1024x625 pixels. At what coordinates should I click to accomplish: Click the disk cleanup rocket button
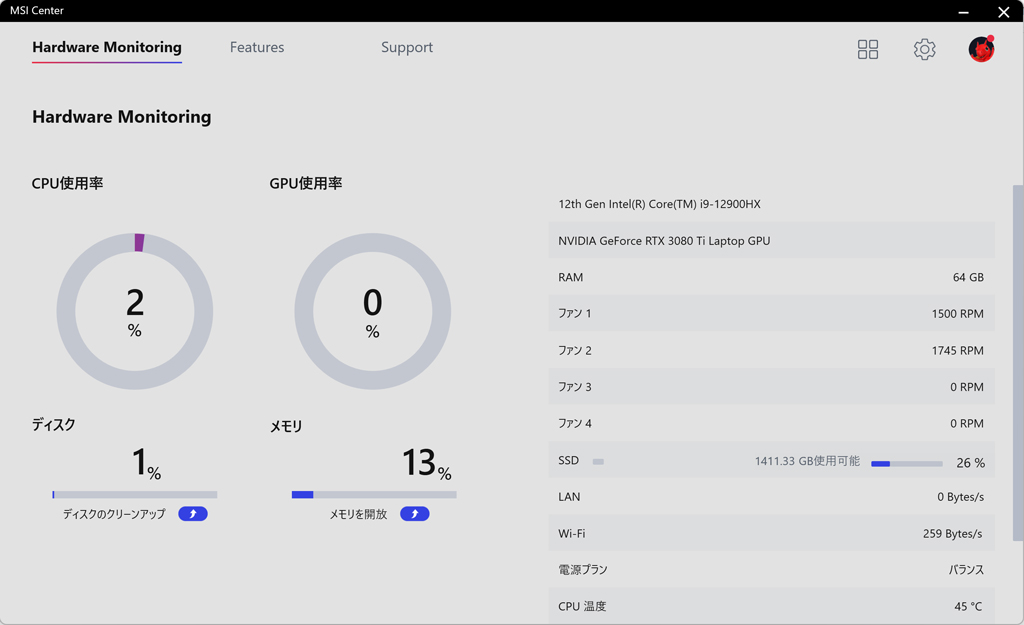pos(193,514)
